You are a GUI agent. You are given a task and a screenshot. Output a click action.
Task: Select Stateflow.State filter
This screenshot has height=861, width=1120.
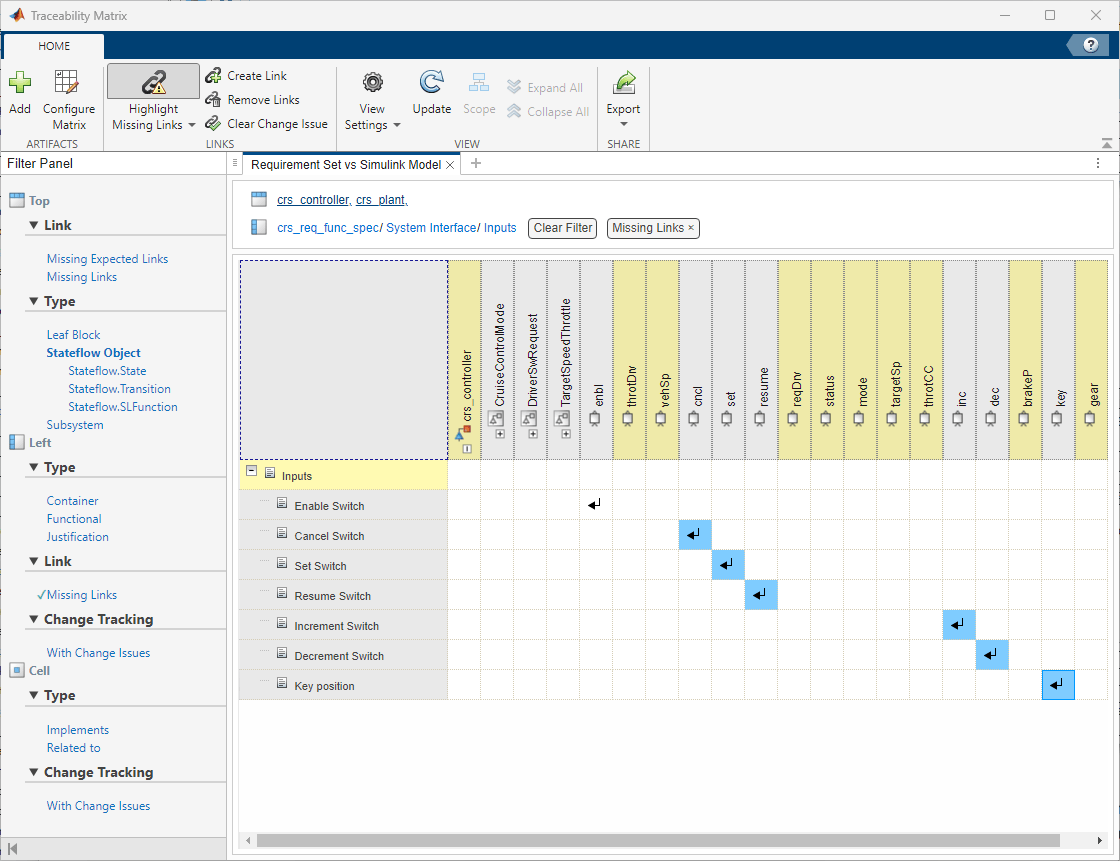coord(107,371)
